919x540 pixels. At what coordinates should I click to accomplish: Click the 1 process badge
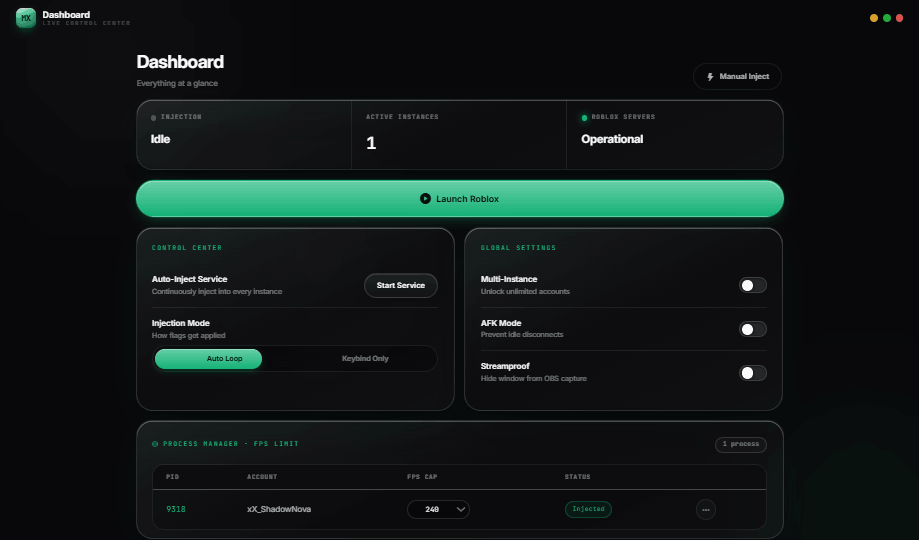click(741, 444)
